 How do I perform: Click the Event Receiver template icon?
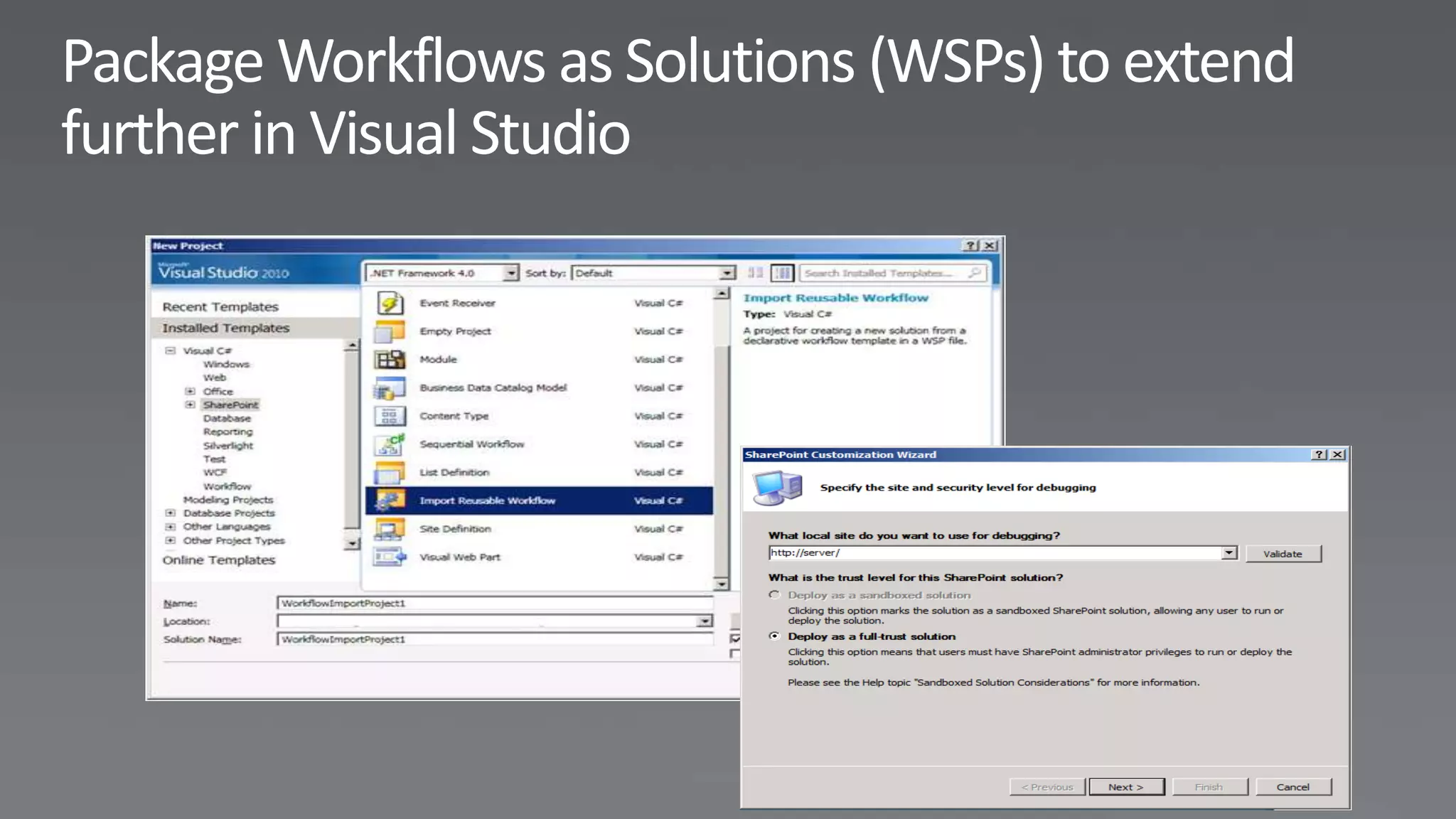pos(390,304)
